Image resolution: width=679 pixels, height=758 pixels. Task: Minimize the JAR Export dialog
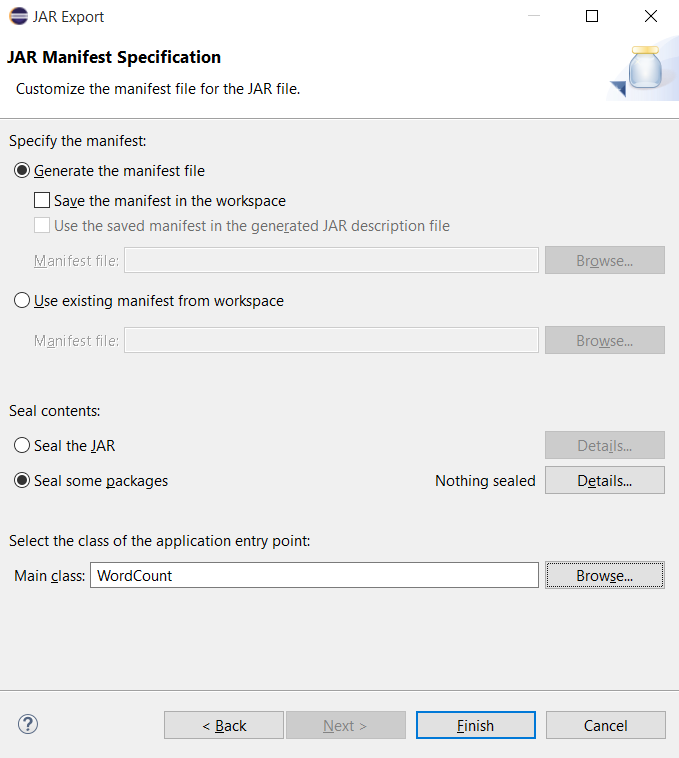pyautogui.click(x=533, y=16)
